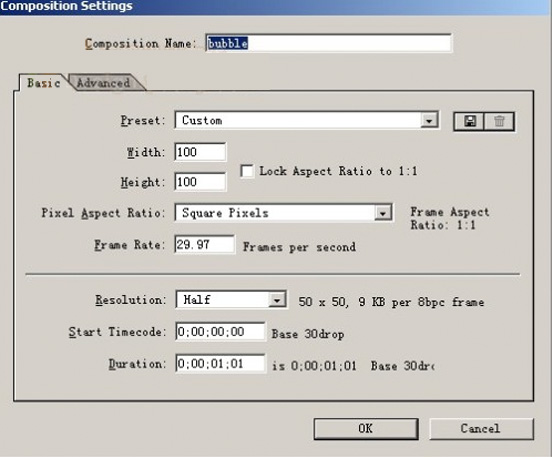
Task: Click the Custom text in Preset box
Action: (x=202, y=121)
